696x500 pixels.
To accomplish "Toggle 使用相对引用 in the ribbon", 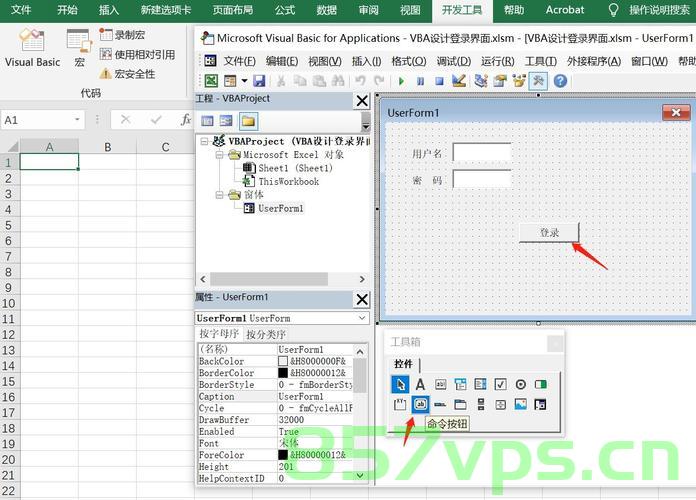I will point(137,54).
